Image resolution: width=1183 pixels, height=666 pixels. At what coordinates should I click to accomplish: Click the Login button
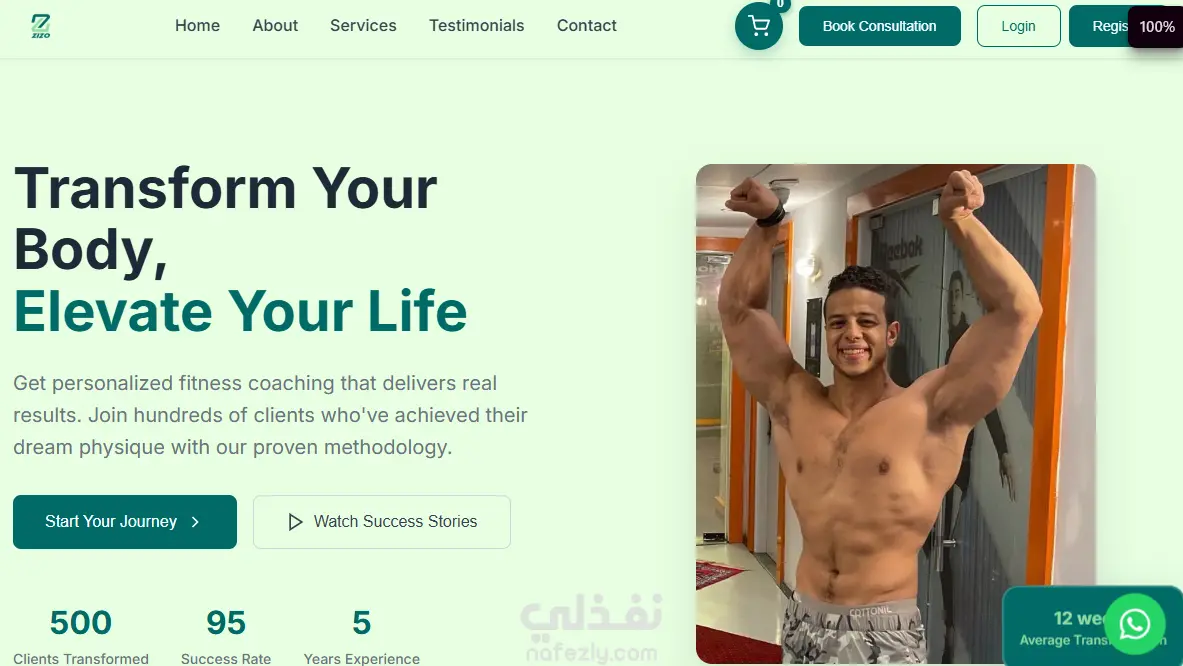1019,26
